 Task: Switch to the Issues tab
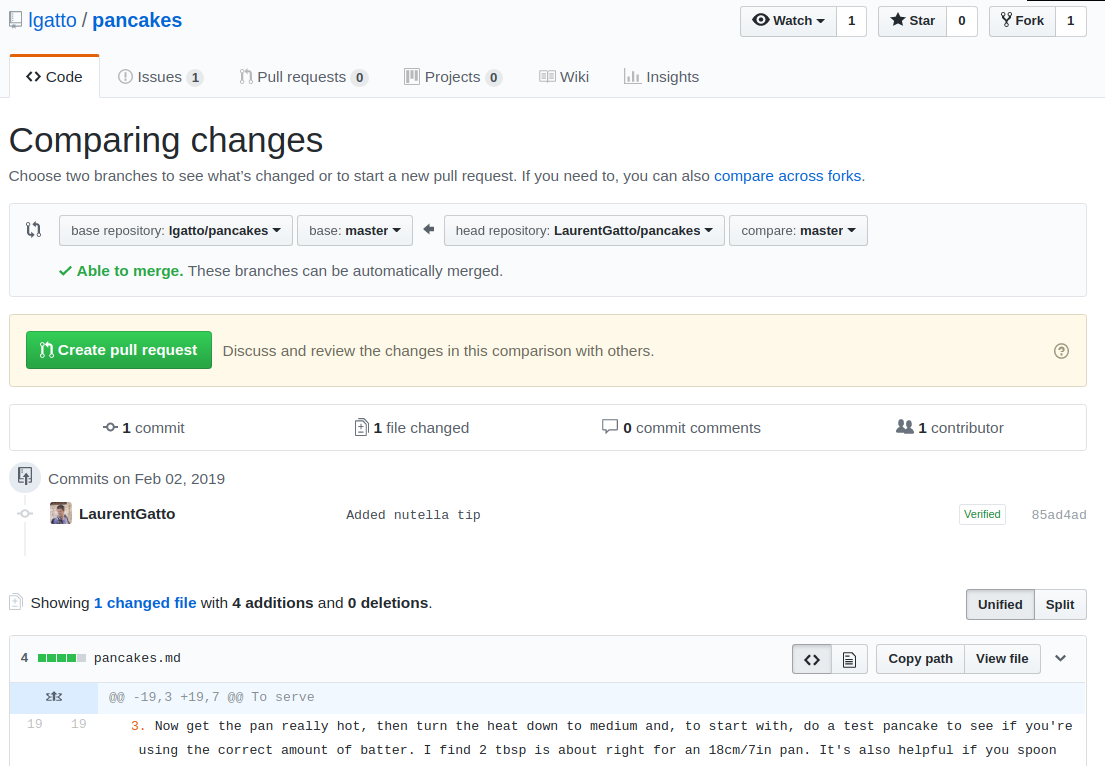click(x=159, y=75)
